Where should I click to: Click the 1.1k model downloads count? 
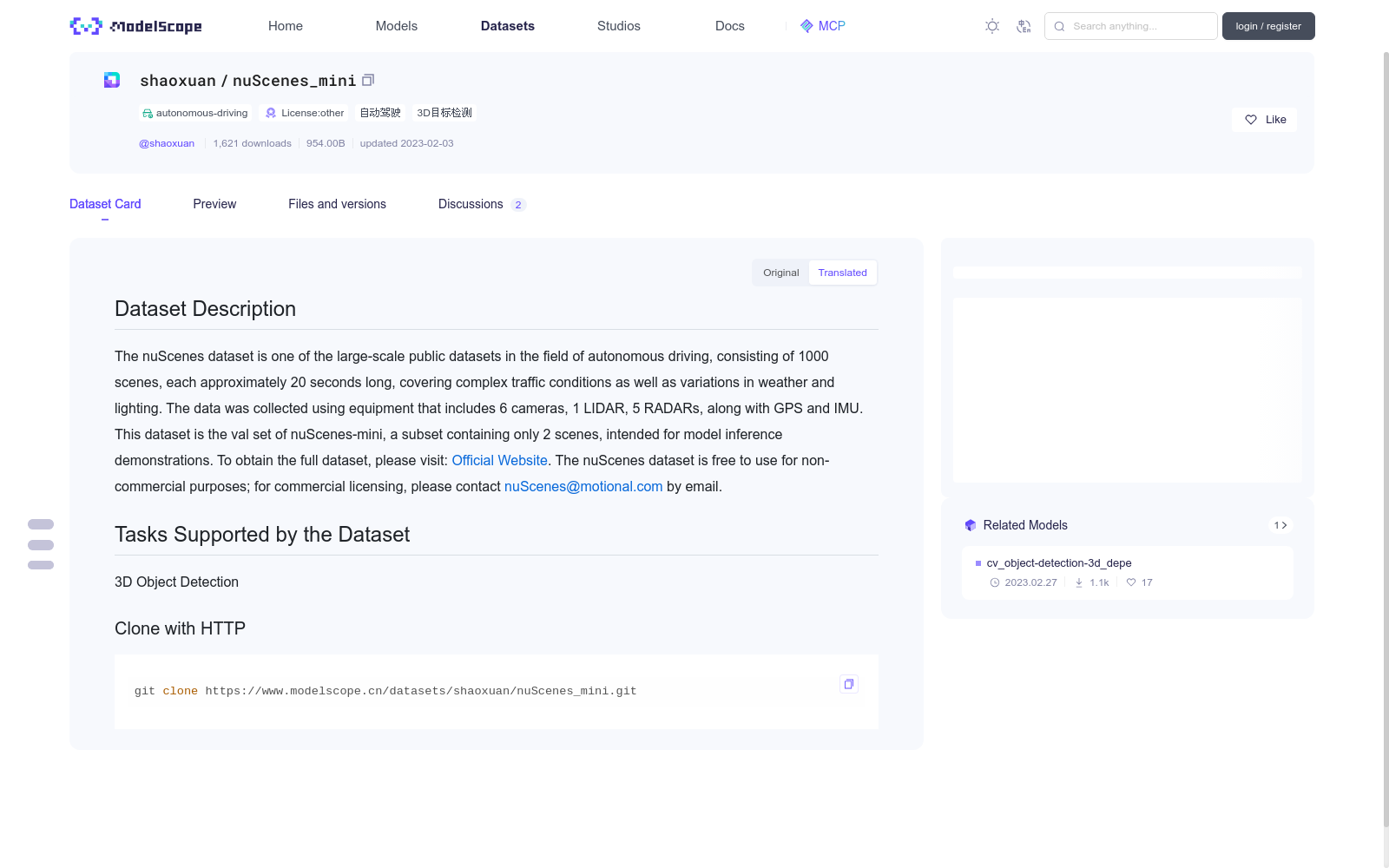click(1099, 582)
